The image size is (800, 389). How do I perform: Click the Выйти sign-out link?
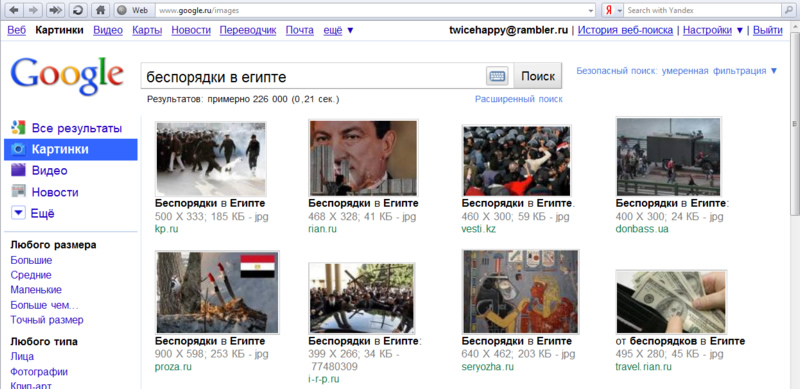tap(768, 30)
